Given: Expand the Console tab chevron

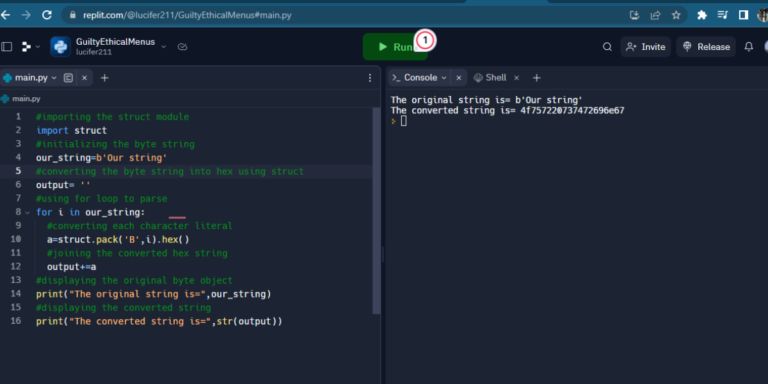Looking at the screenshot, I should pyautogui.click(x=444, y=78).
